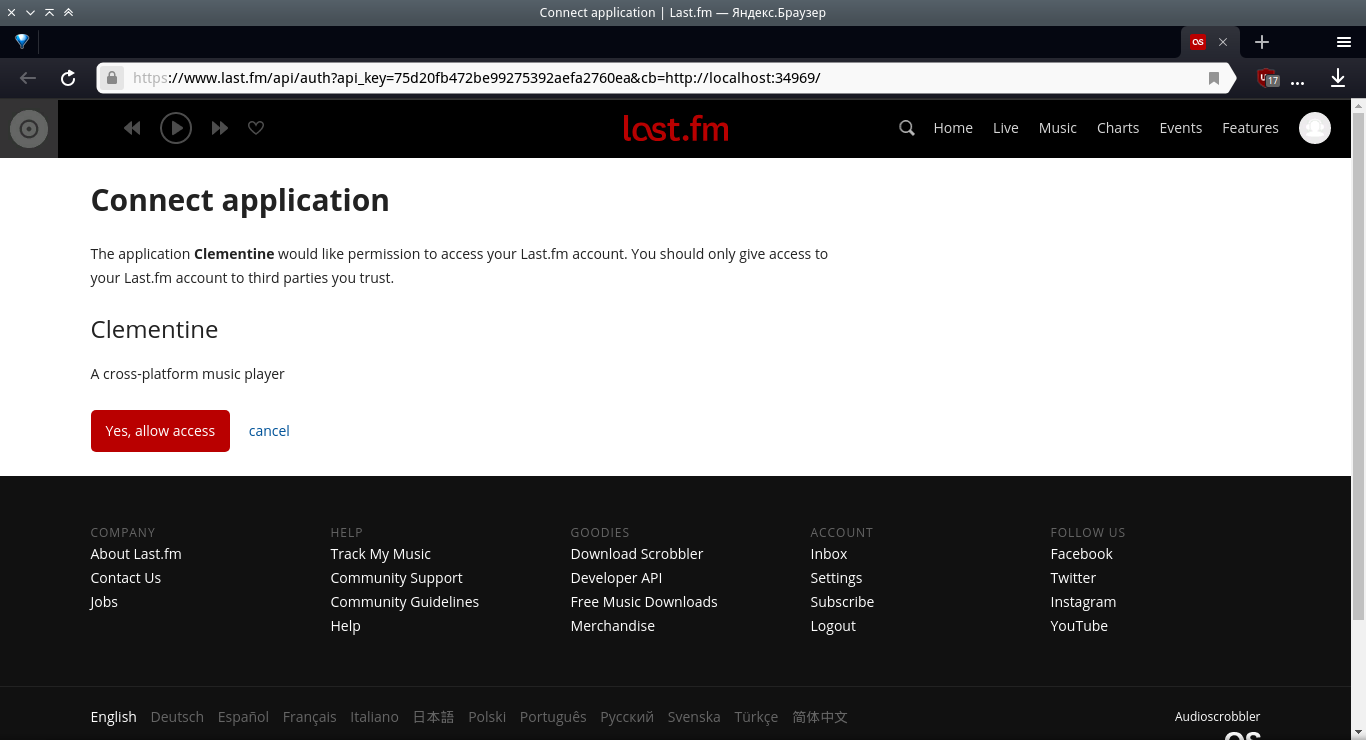Open the Home navigation item
This screenshot has height=740, width=1366.
pos(953,128)
